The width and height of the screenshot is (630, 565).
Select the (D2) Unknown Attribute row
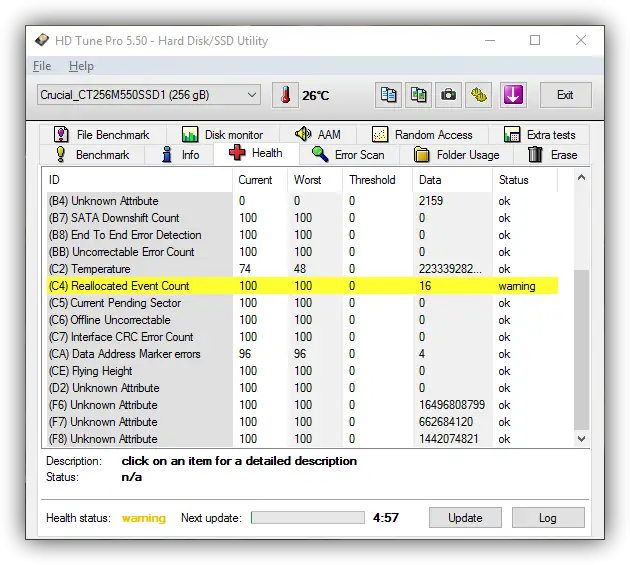(x=302, y=388)
